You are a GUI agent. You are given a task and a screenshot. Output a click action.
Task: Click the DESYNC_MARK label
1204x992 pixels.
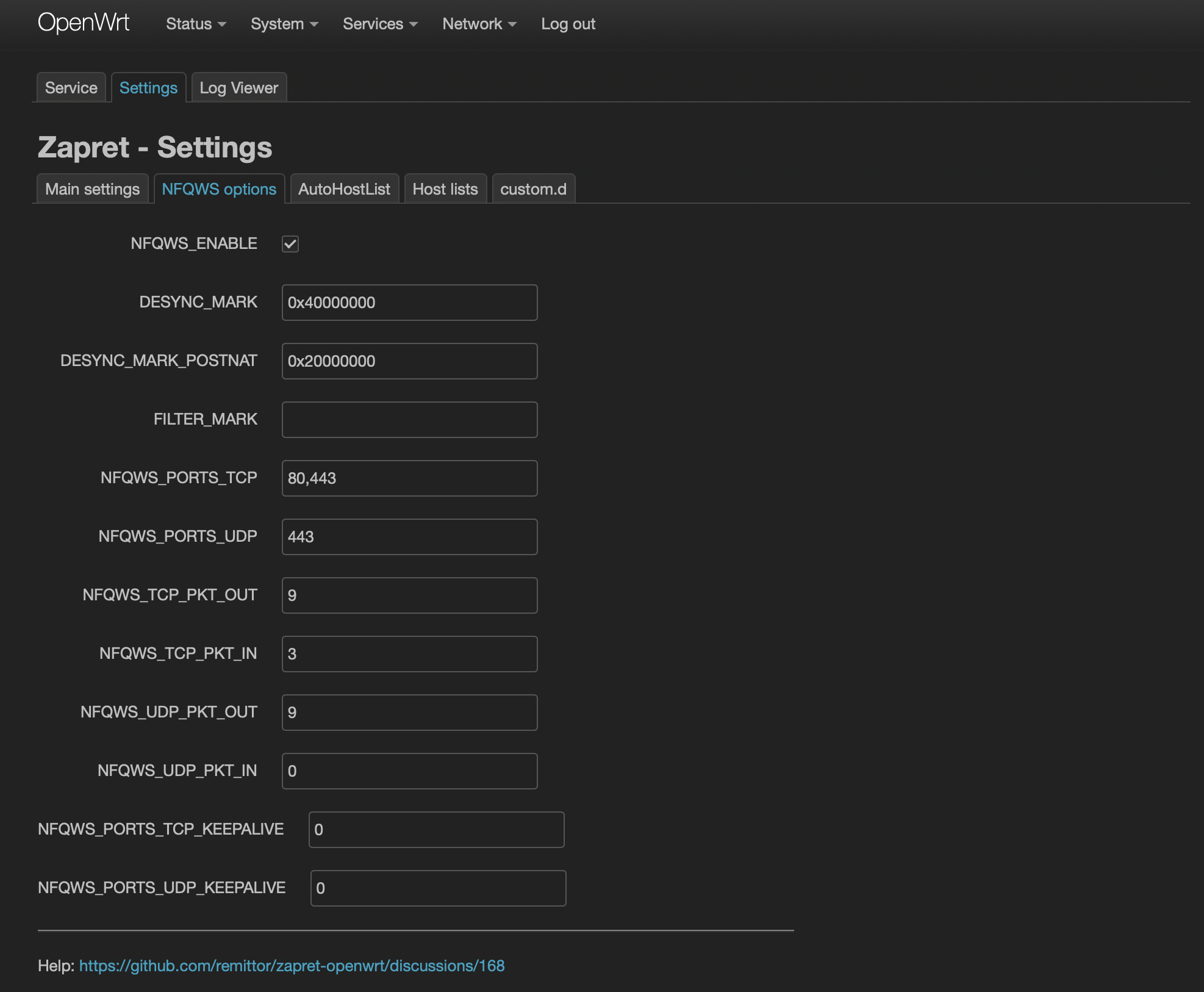click(198, 302)
